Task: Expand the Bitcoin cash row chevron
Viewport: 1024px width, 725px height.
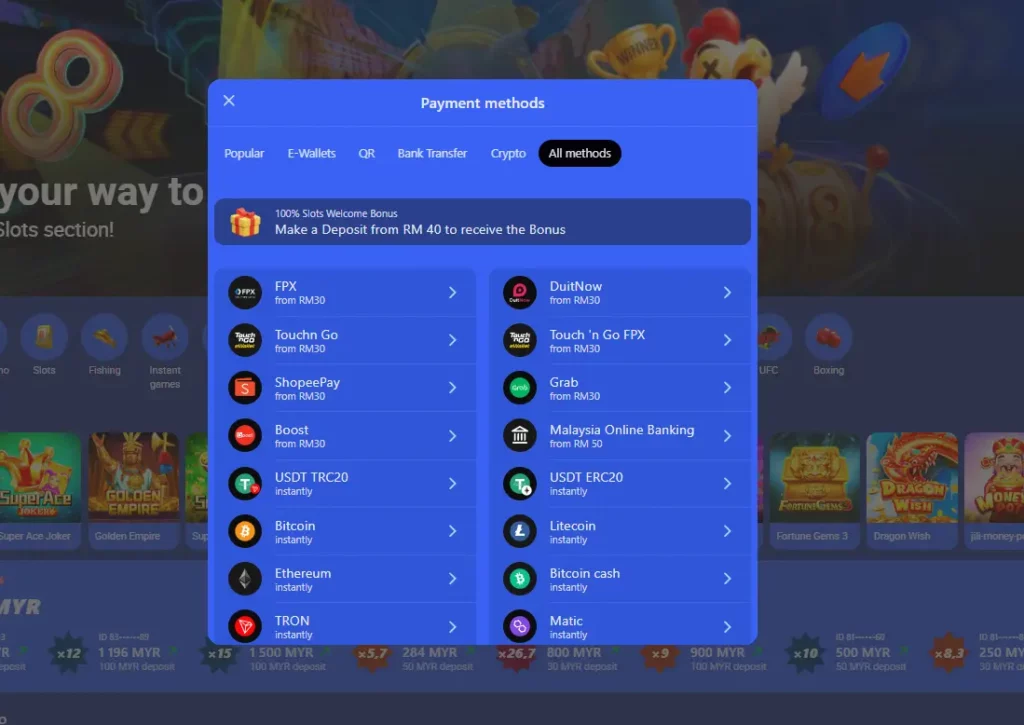Action: [728, 579]
